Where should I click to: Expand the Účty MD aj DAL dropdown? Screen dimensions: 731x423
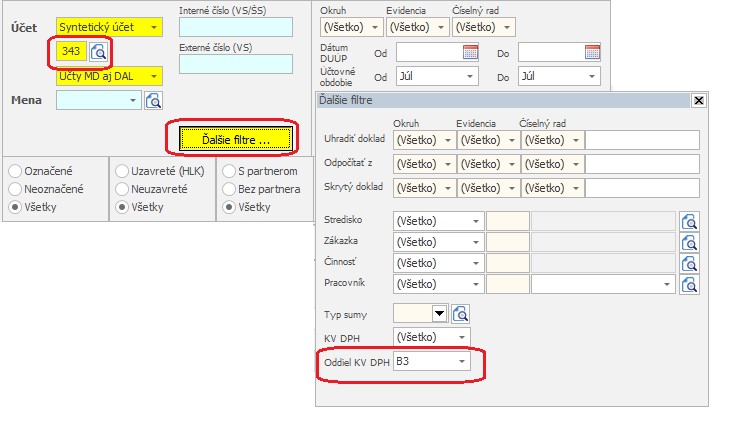pos(153,75)
